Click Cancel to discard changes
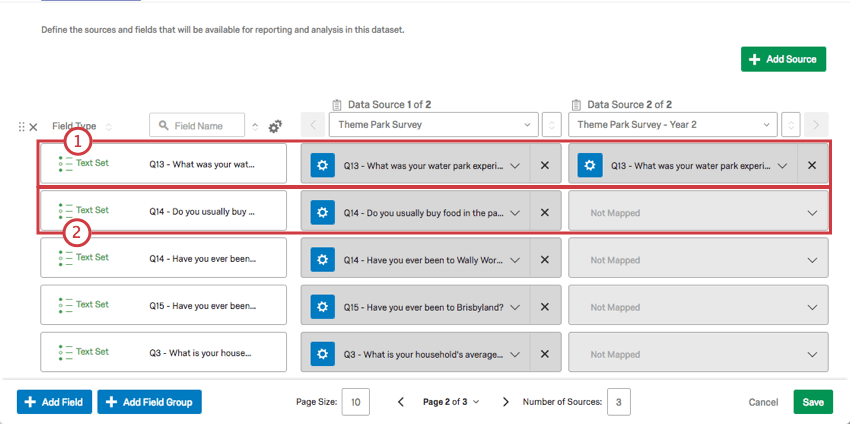Screen dimensions: 850x424 coord(763,402)
